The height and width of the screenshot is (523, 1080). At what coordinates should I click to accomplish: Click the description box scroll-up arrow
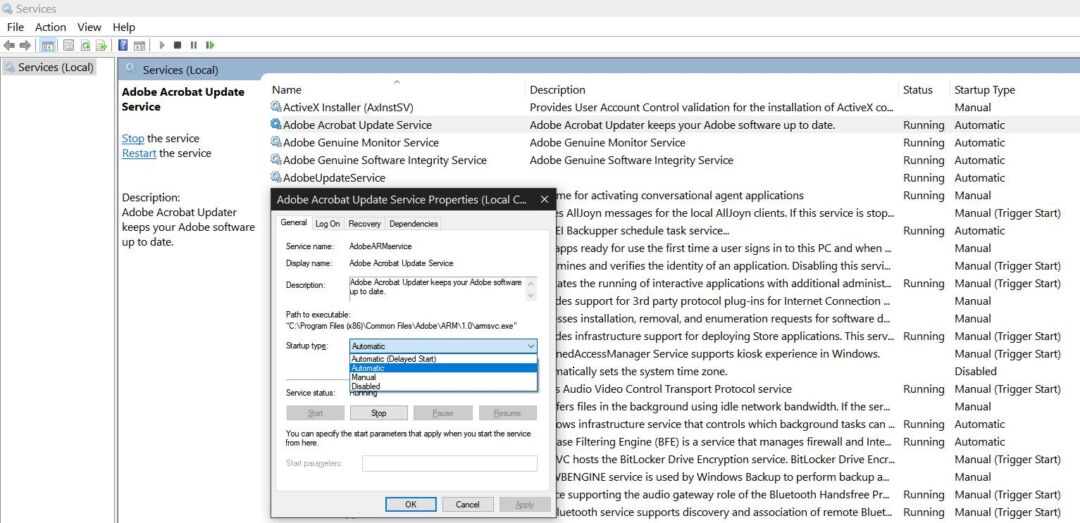[x=530, y=282]
